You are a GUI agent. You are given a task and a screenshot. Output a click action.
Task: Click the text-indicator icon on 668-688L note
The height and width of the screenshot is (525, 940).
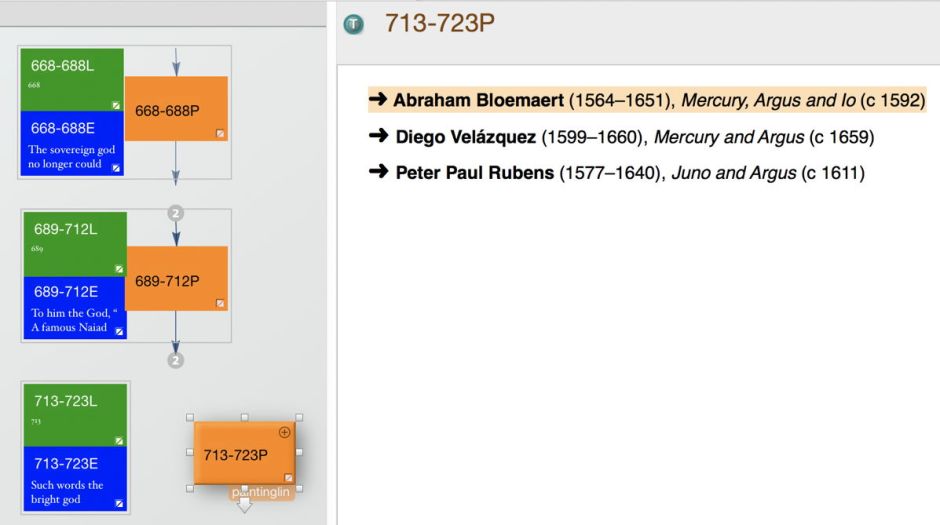click(x=116, y=104)
